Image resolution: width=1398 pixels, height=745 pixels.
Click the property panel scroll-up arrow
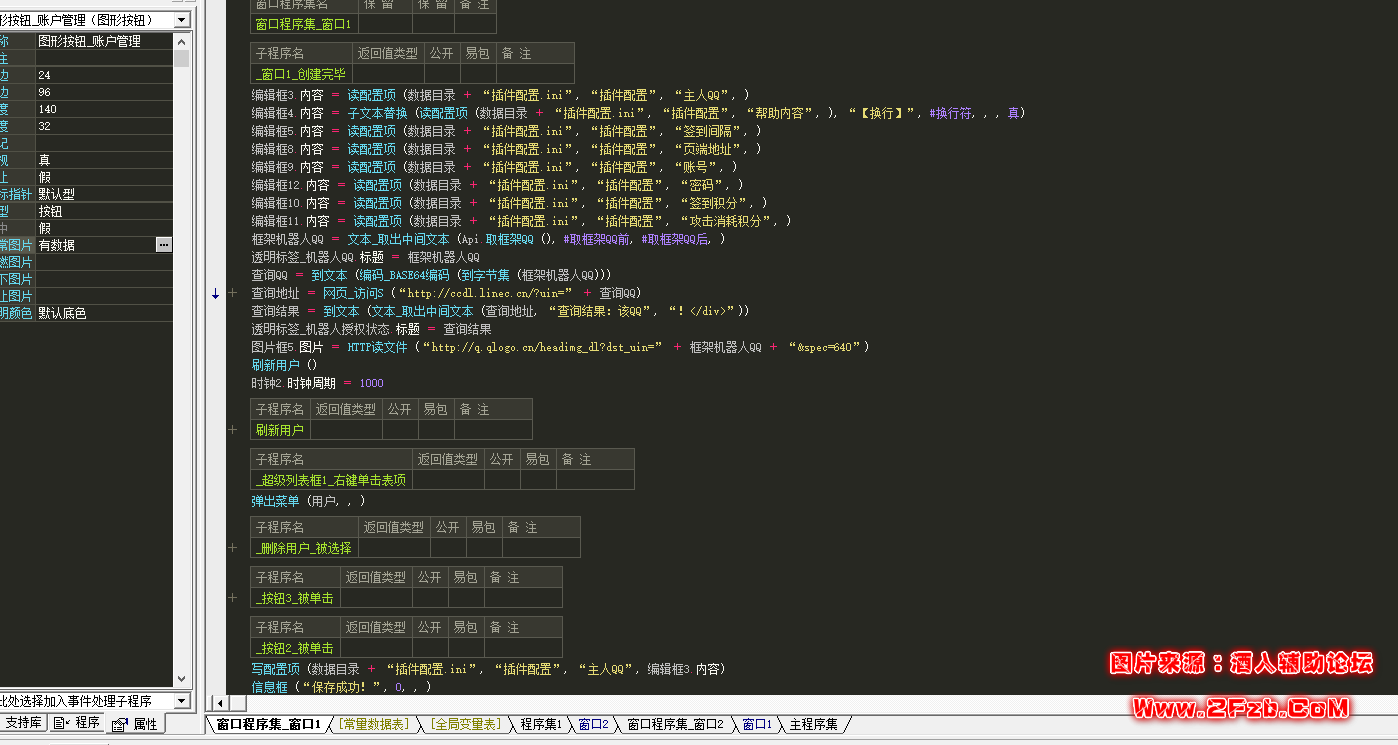point(181,41)
